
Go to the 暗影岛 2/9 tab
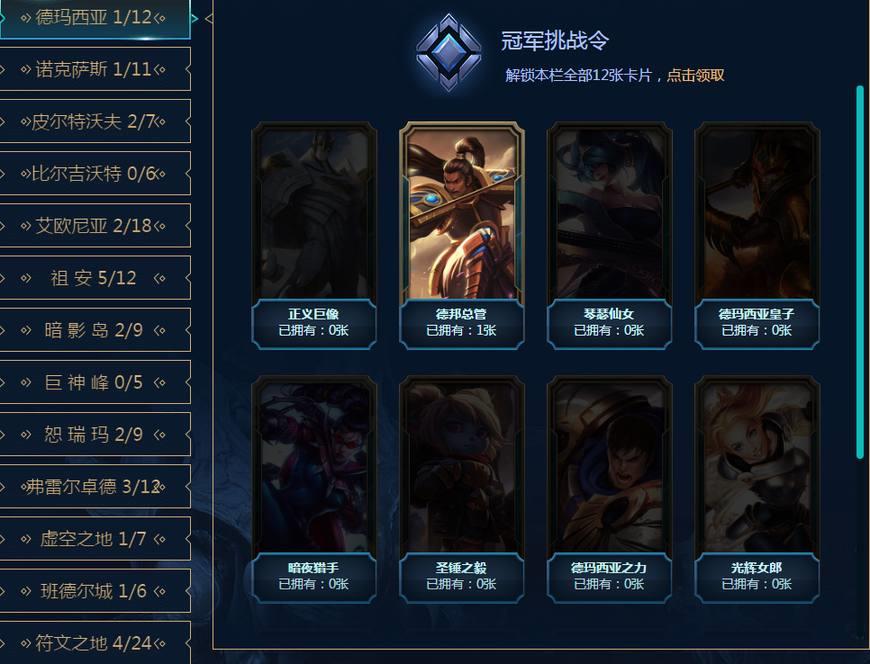93,330
